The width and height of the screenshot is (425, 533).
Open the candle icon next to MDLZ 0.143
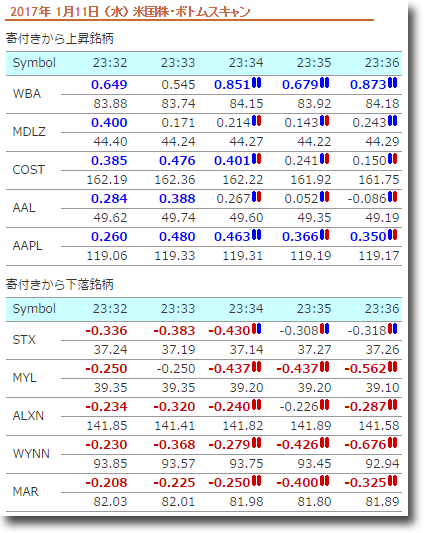coord(324,121)
